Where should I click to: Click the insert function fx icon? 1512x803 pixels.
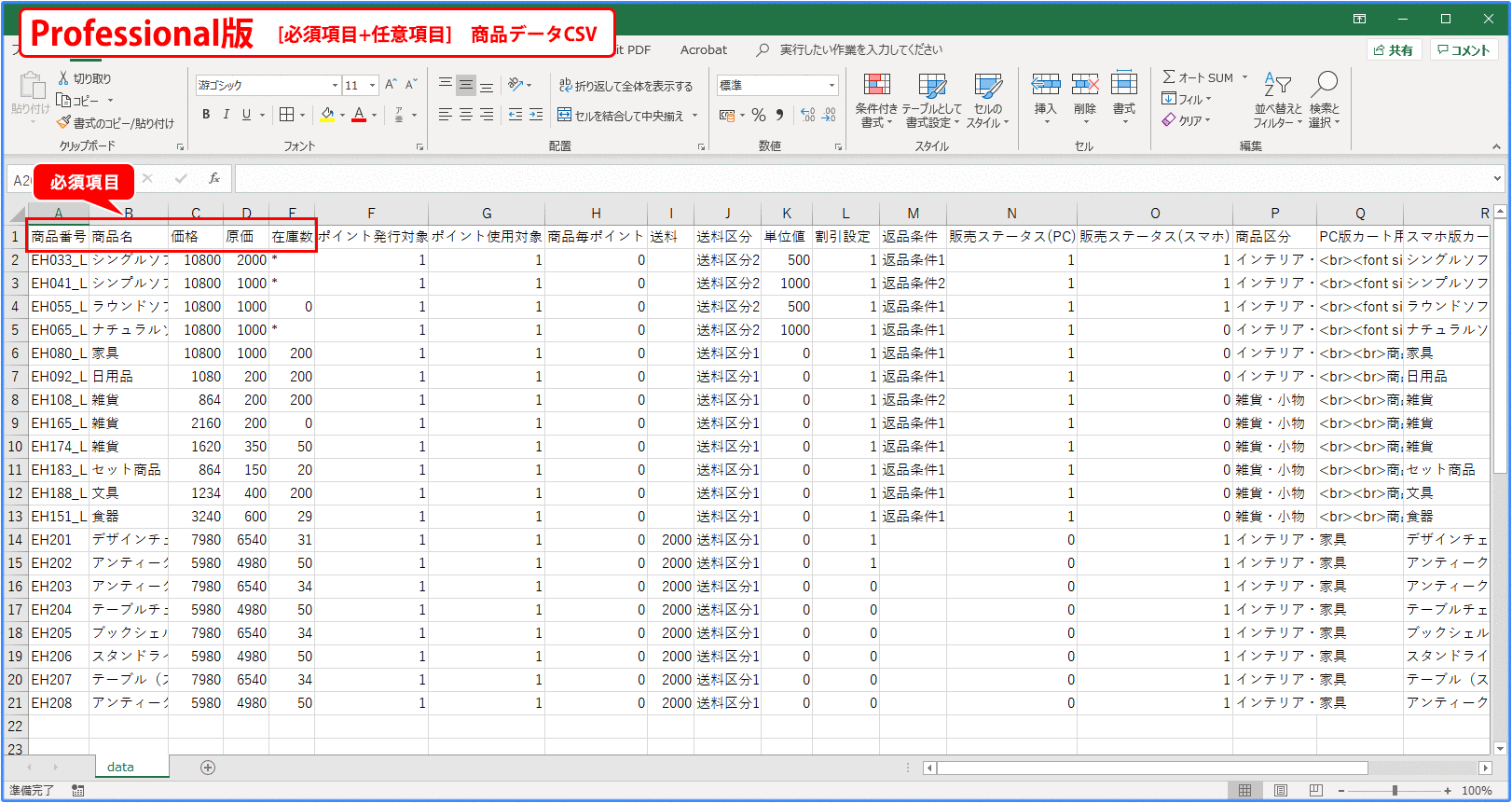[x=214, y=178]
